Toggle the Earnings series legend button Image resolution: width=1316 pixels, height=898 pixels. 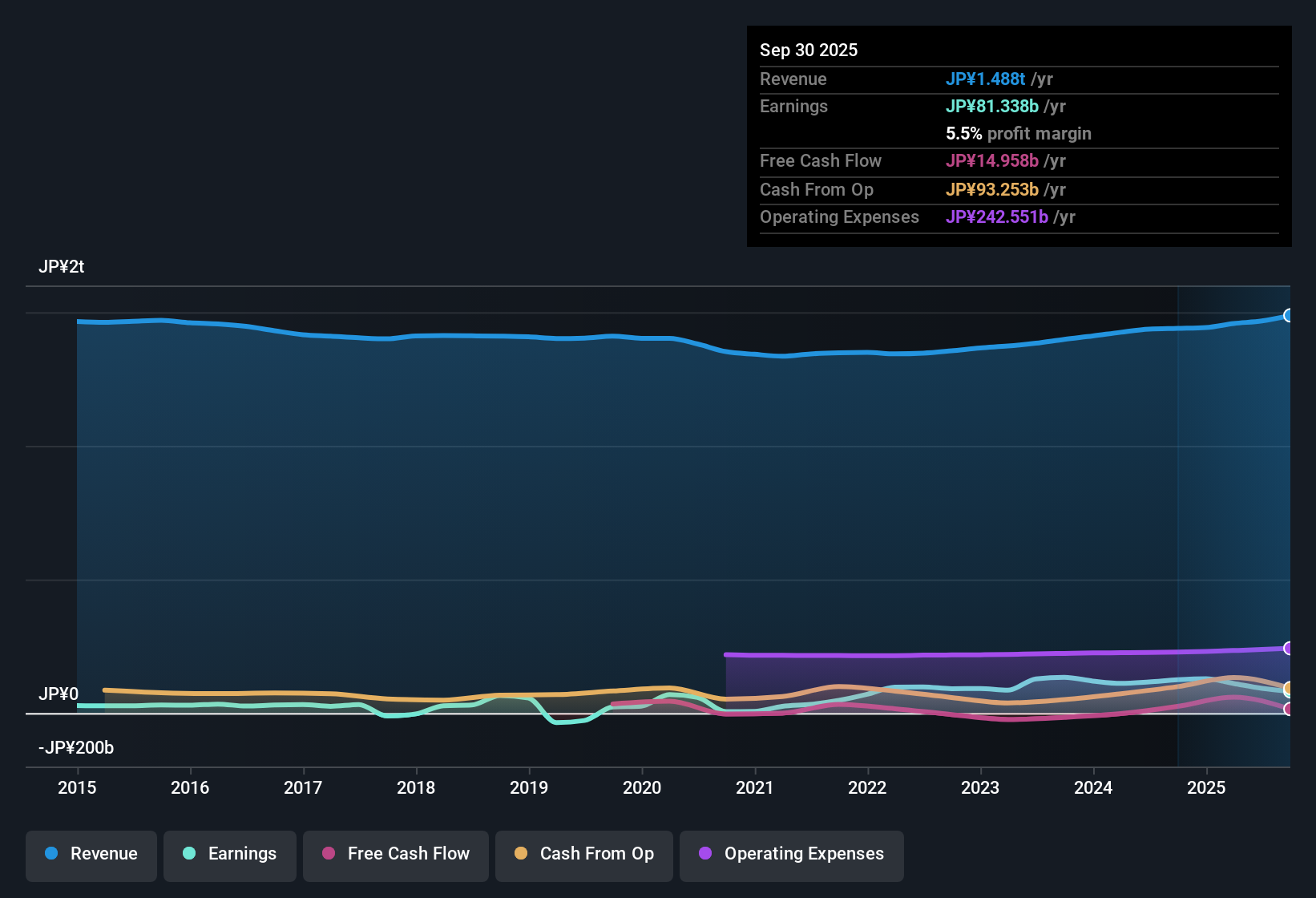230,855
